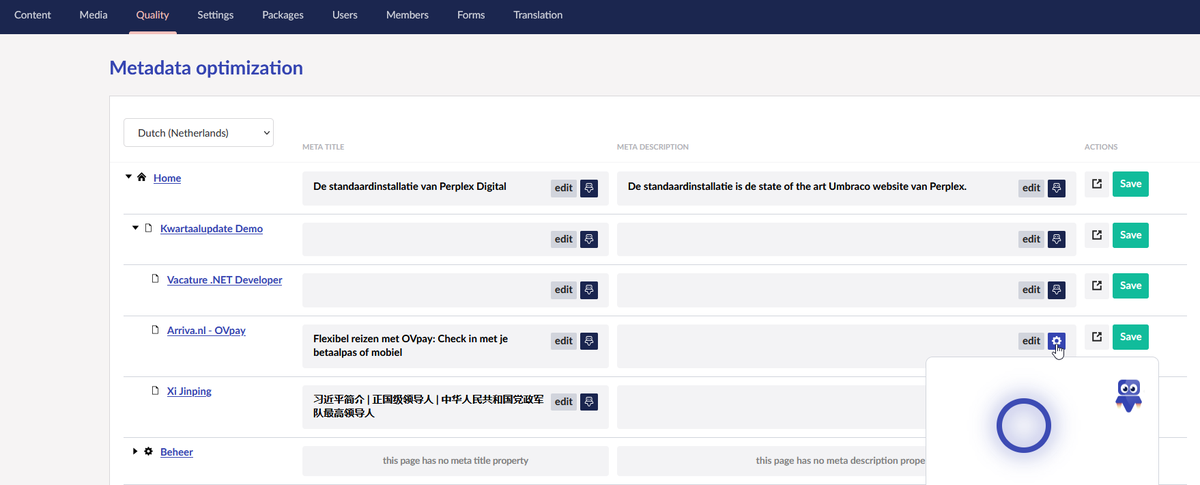Save the Arriva.nl - OVpay row
This screenshot has height=485, width=1200.
(1130, 337)
